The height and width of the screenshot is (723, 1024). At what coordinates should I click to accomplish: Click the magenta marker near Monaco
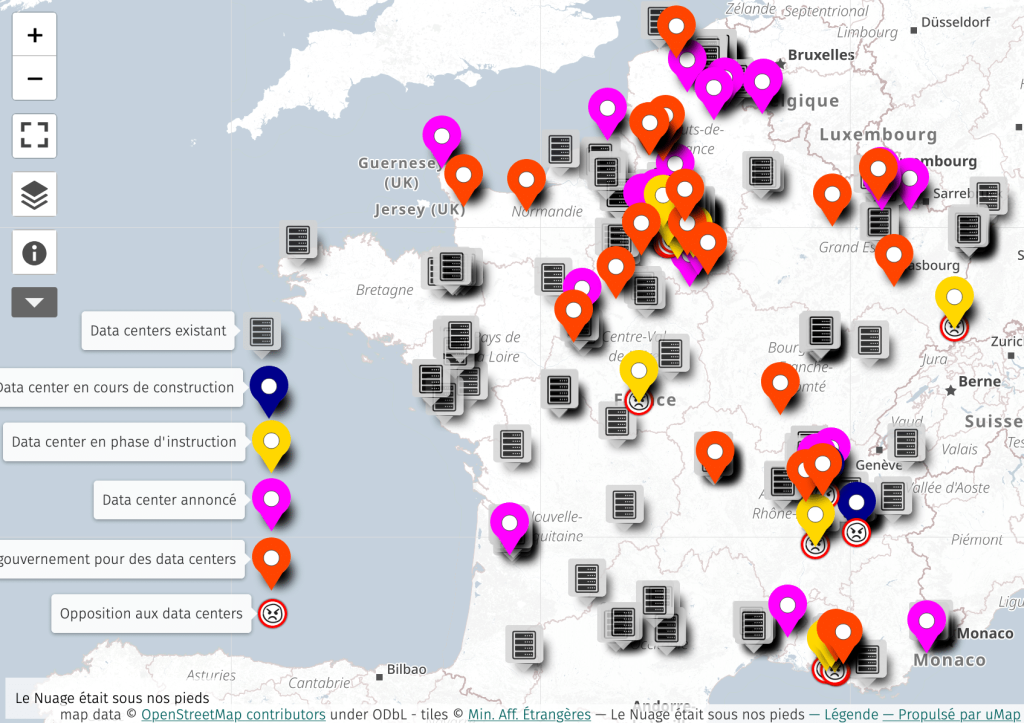click(x=926, y=620)
